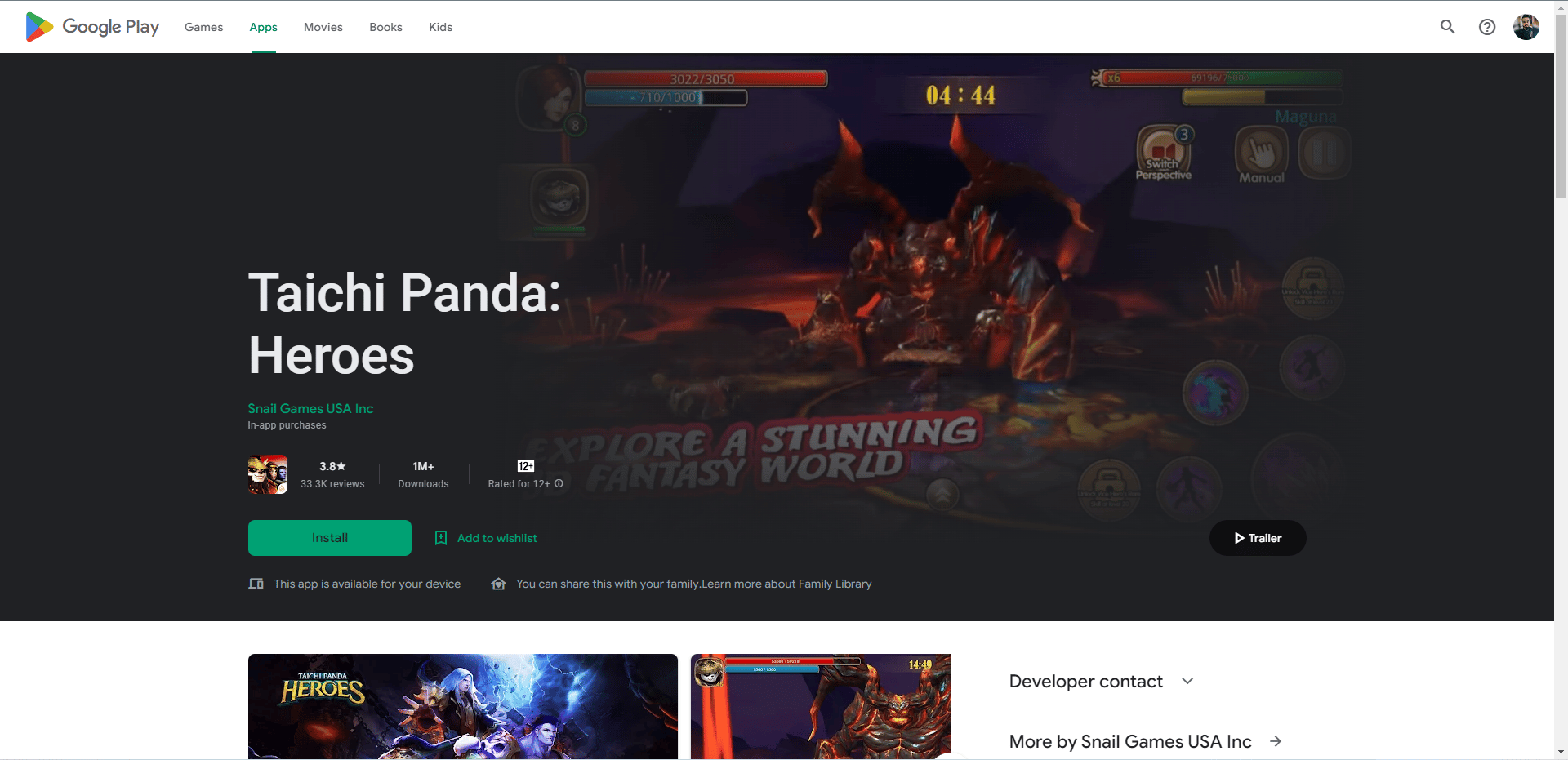Image resolution: width=1568 pixels, height=760 pixels.
Task: Open the Help center question mark icon
Action: [x=1487, y=27]
